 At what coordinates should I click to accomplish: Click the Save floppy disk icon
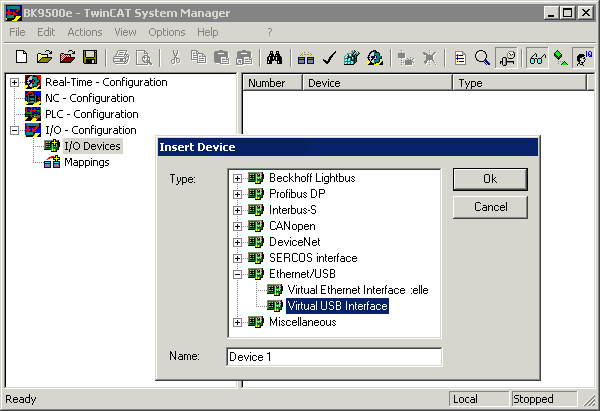coord(90,58)
